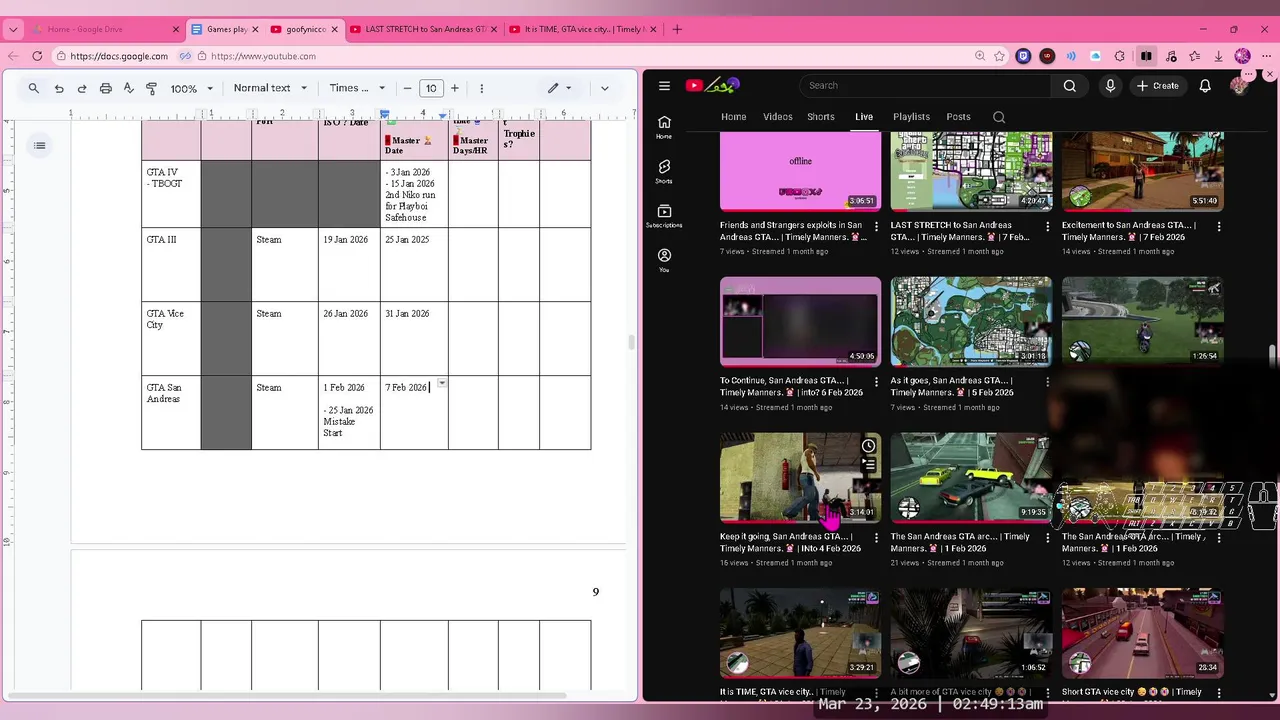Go to YouTube home via logo

pyautogui.click(x=712, y=86)
